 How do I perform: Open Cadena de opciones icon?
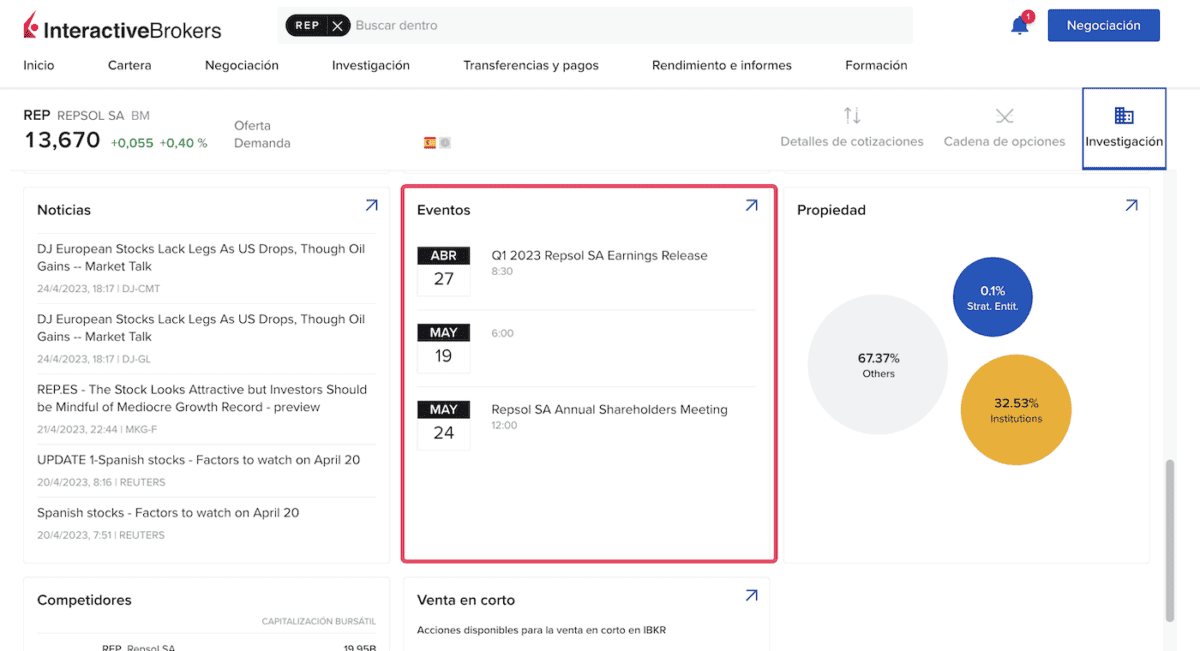coord(1005,117)
